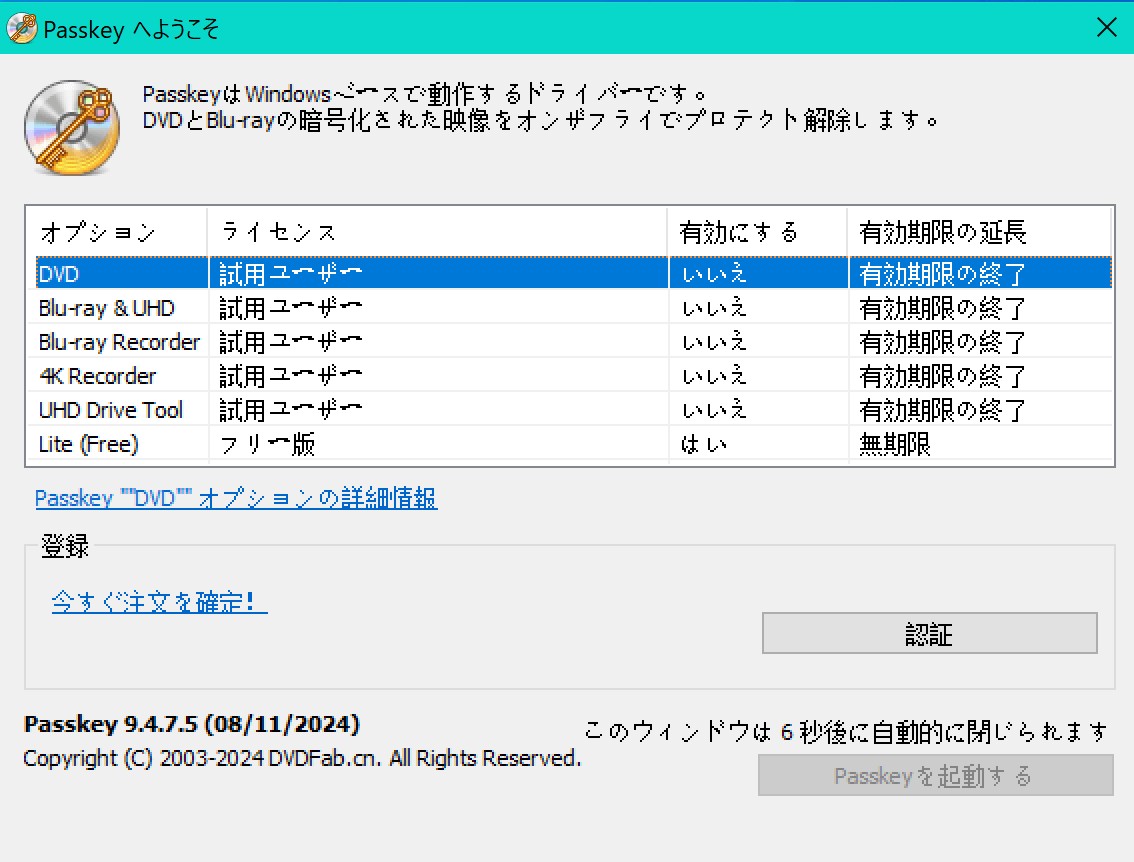Select the Blu-ray & UHD row
The width and height of the screenshot is (1134, 862).
573,307
